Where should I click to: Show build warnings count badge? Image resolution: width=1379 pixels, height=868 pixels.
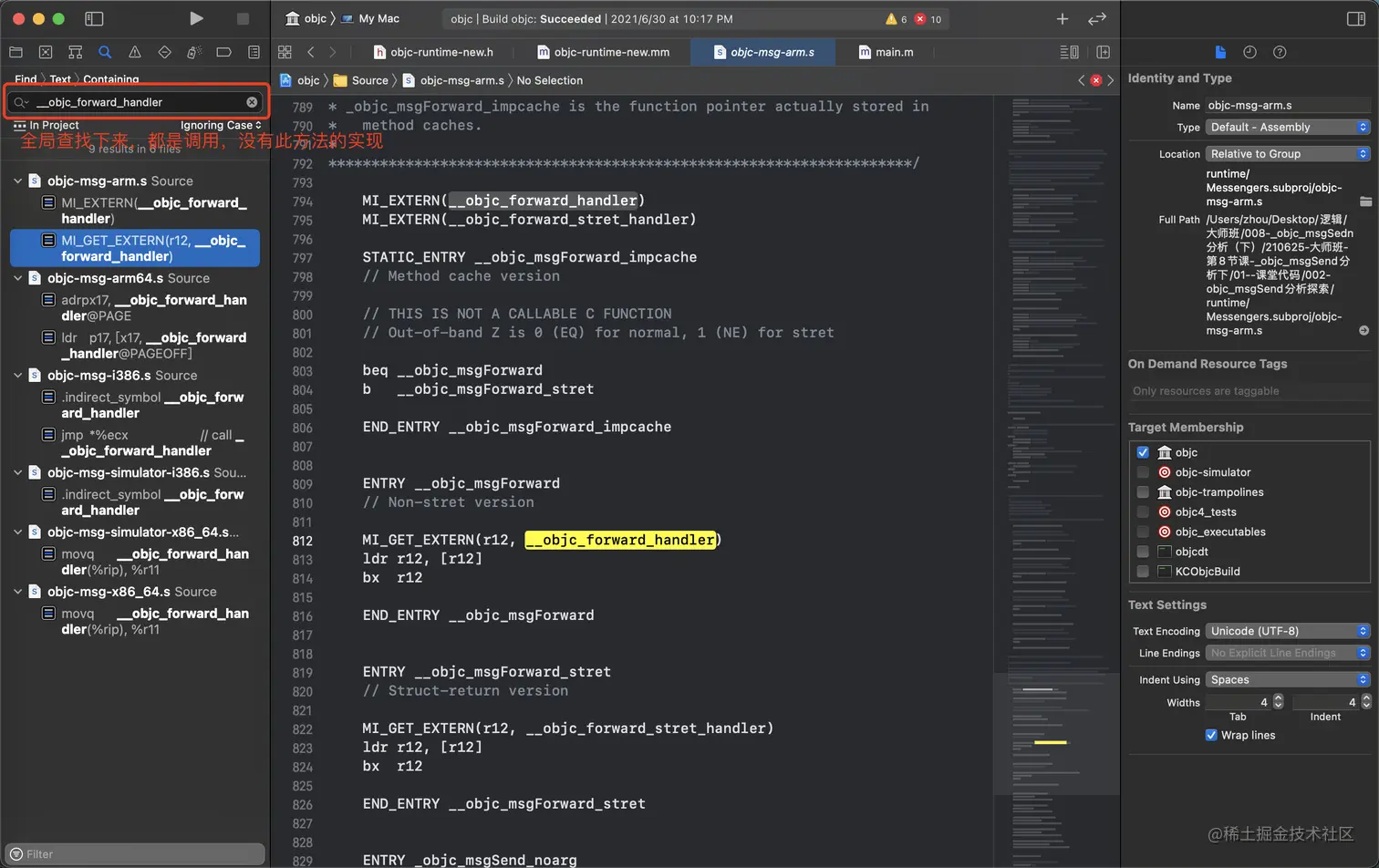(897, 18)
